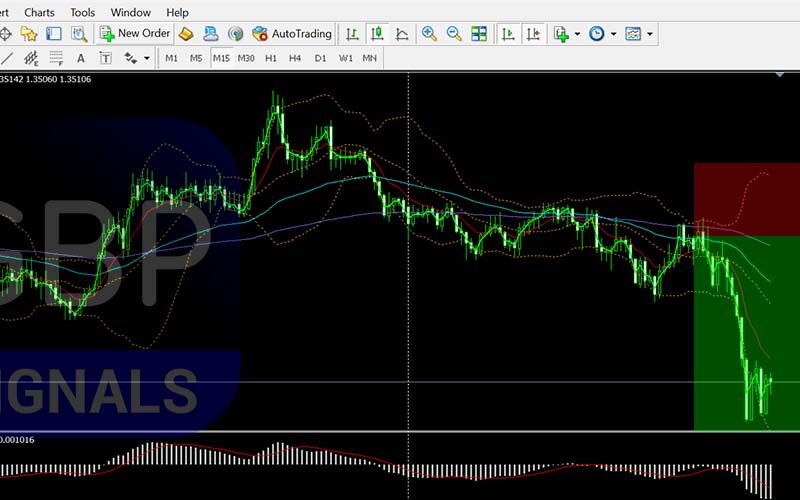Switch chart to candlesticks mode
800x500 pixels.
pos(377,34)
